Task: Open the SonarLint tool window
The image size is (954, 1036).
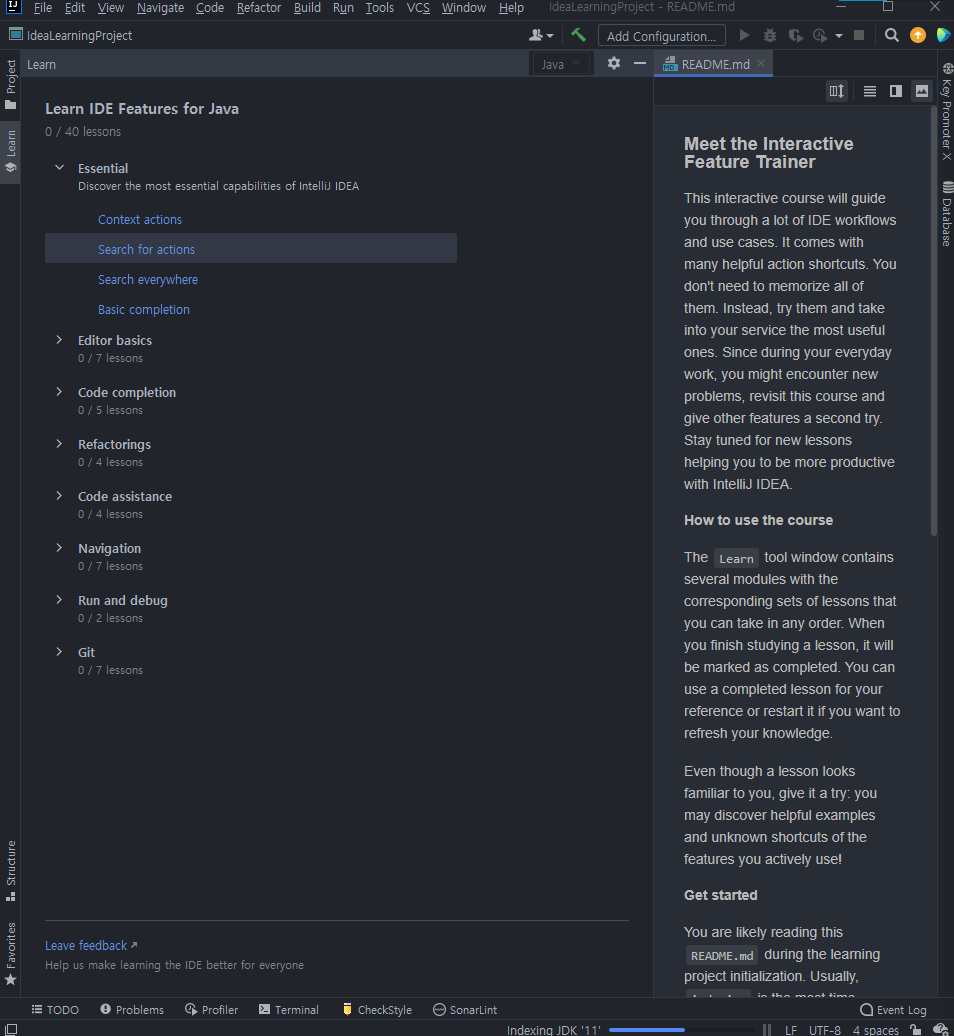Action: (x=465, y=1010)
